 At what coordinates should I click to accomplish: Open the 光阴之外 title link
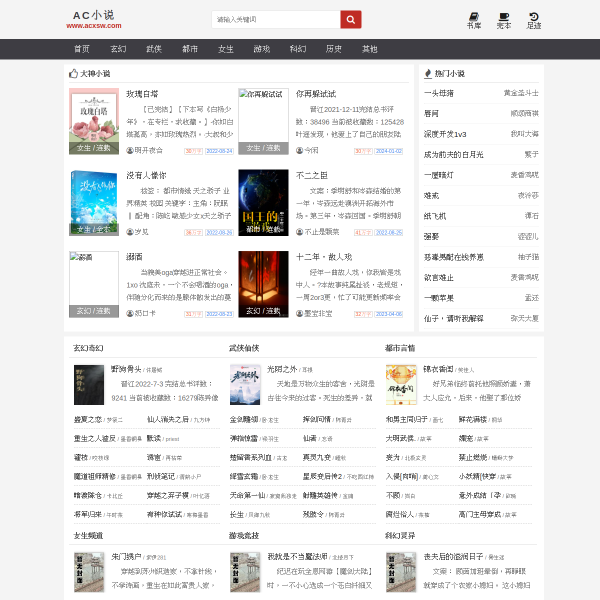pos(282,369)
